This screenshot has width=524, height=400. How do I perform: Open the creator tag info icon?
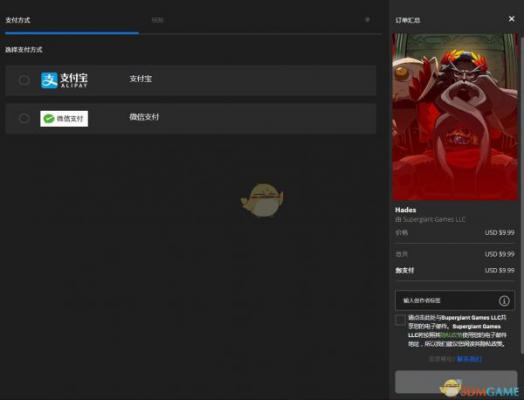point(504,301)
